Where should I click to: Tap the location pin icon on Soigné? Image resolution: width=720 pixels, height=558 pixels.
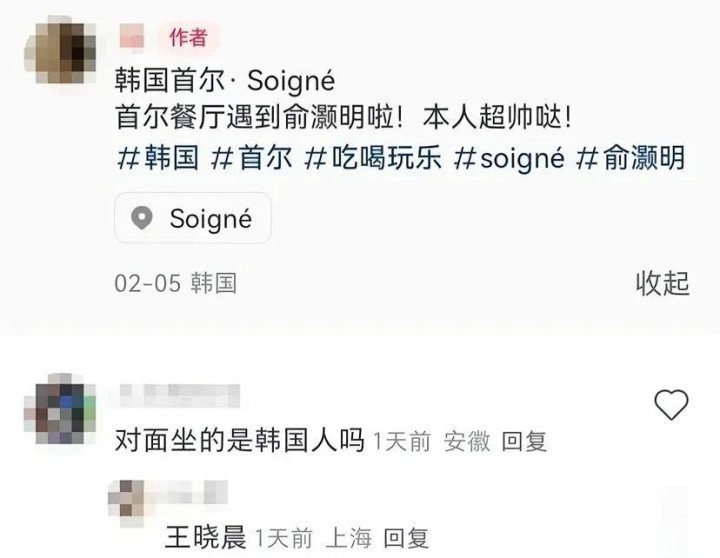(x=142, y=217)
